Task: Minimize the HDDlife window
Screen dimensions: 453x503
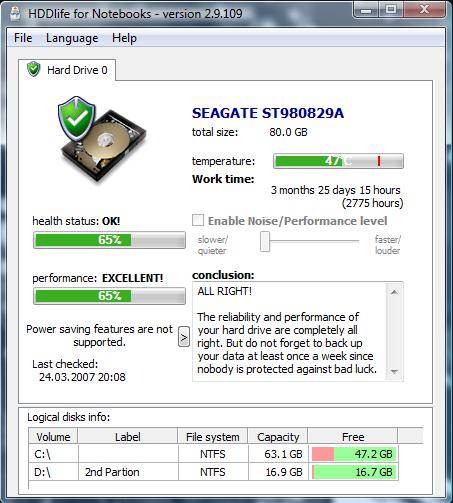Action: click(366, 10)
